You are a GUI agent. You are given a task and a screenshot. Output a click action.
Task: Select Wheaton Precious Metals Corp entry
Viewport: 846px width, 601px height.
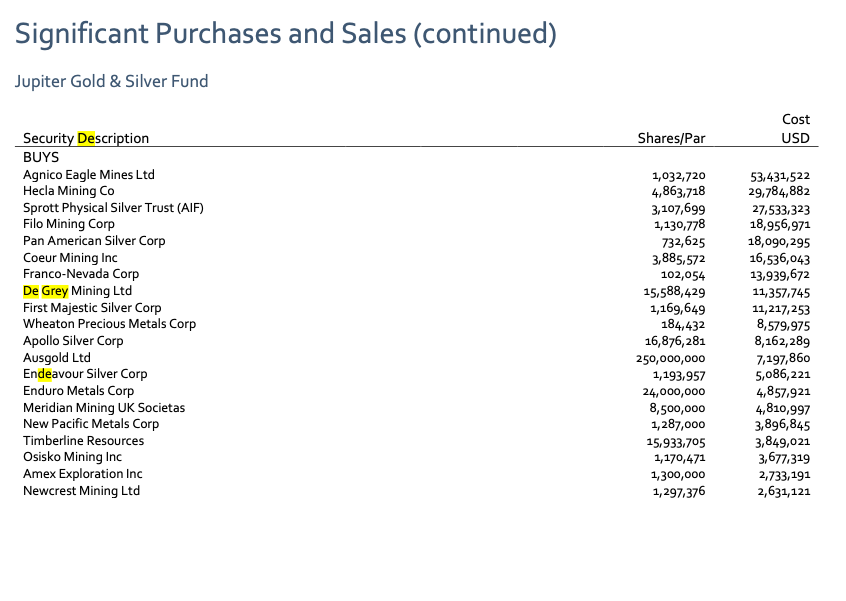click(110, 324)
